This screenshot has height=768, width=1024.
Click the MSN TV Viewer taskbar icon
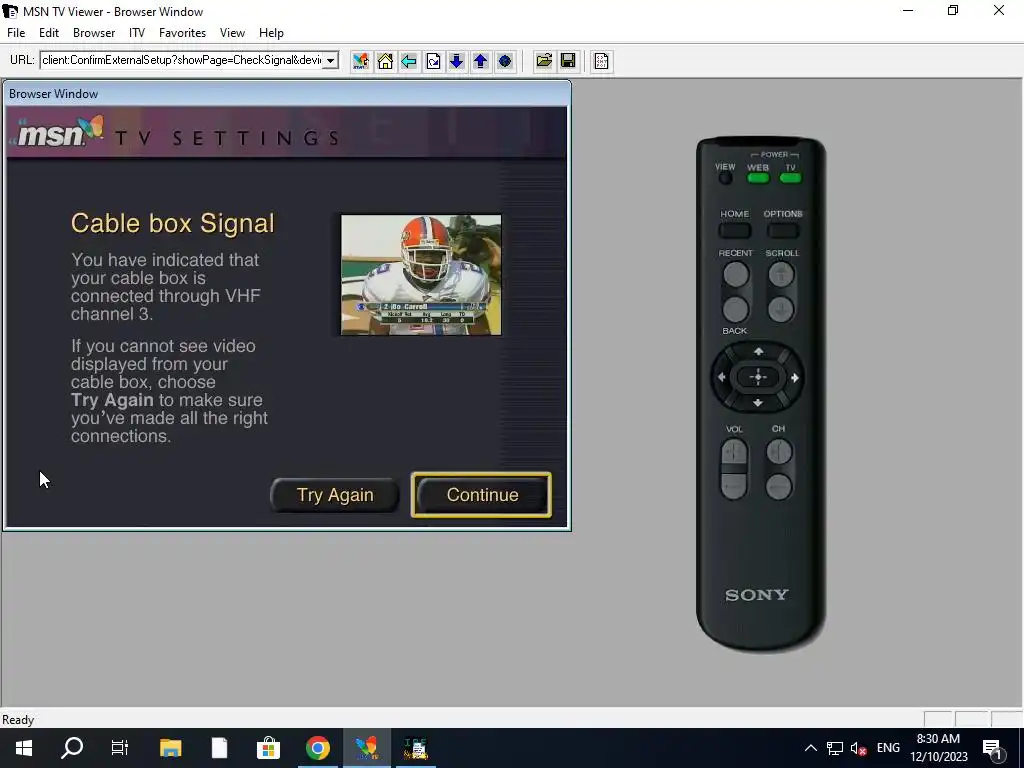click(x=366, y=748)
